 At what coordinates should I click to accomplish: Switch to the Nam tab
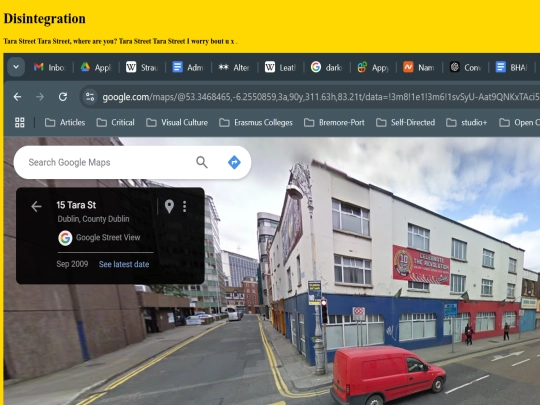click(x=419, y=67)
